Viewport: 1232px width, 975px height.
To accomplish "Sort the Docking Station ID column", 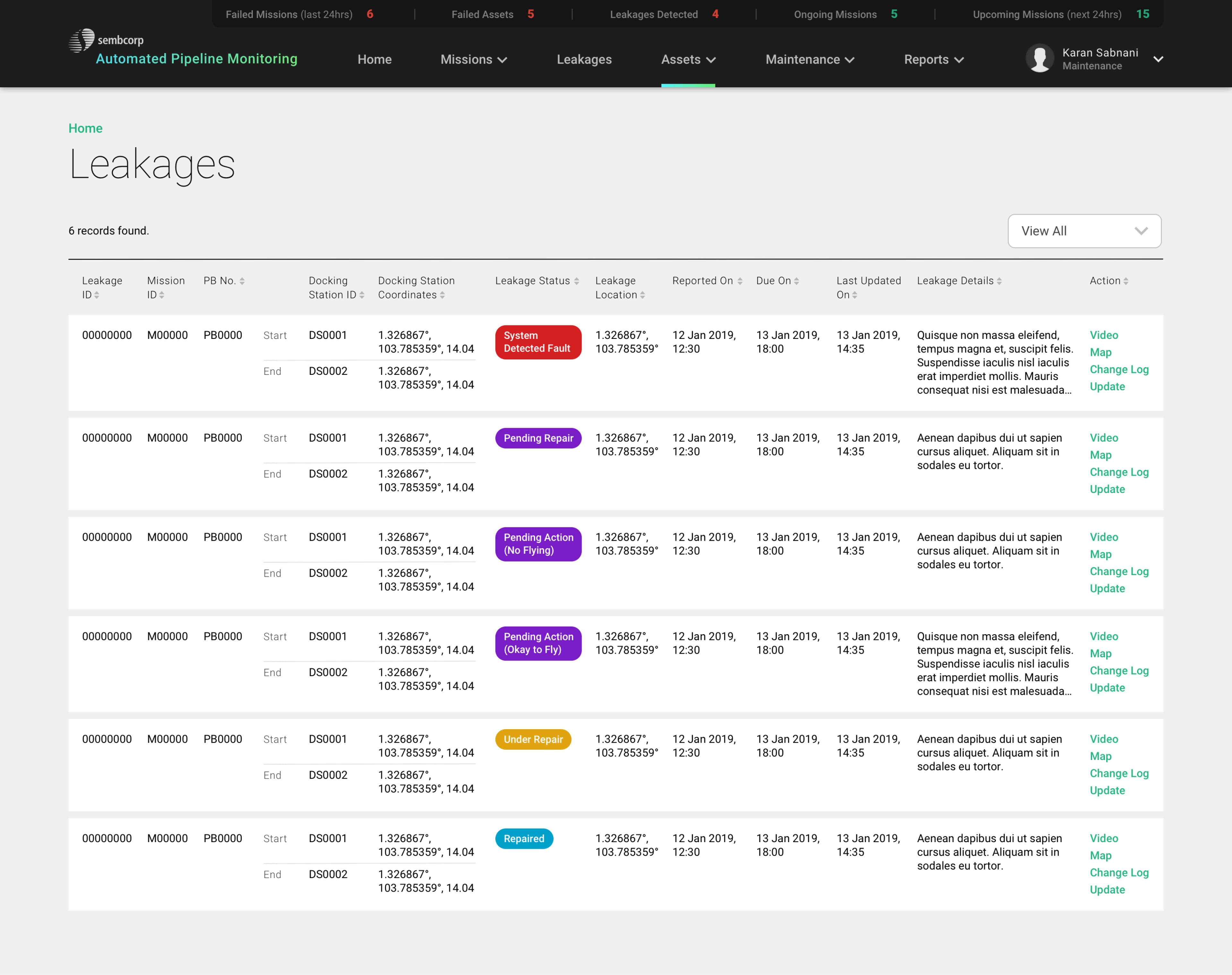I will 361,295.
